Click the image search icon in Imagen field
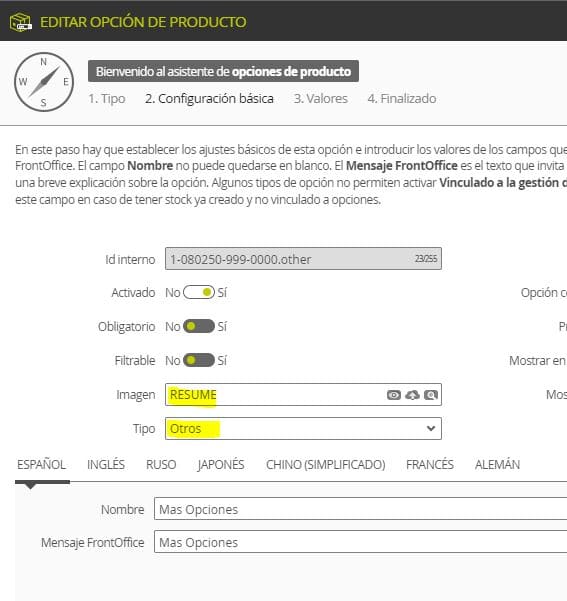Image resolution: width=567 pixels, height=601 pixels. coord(431,395)
